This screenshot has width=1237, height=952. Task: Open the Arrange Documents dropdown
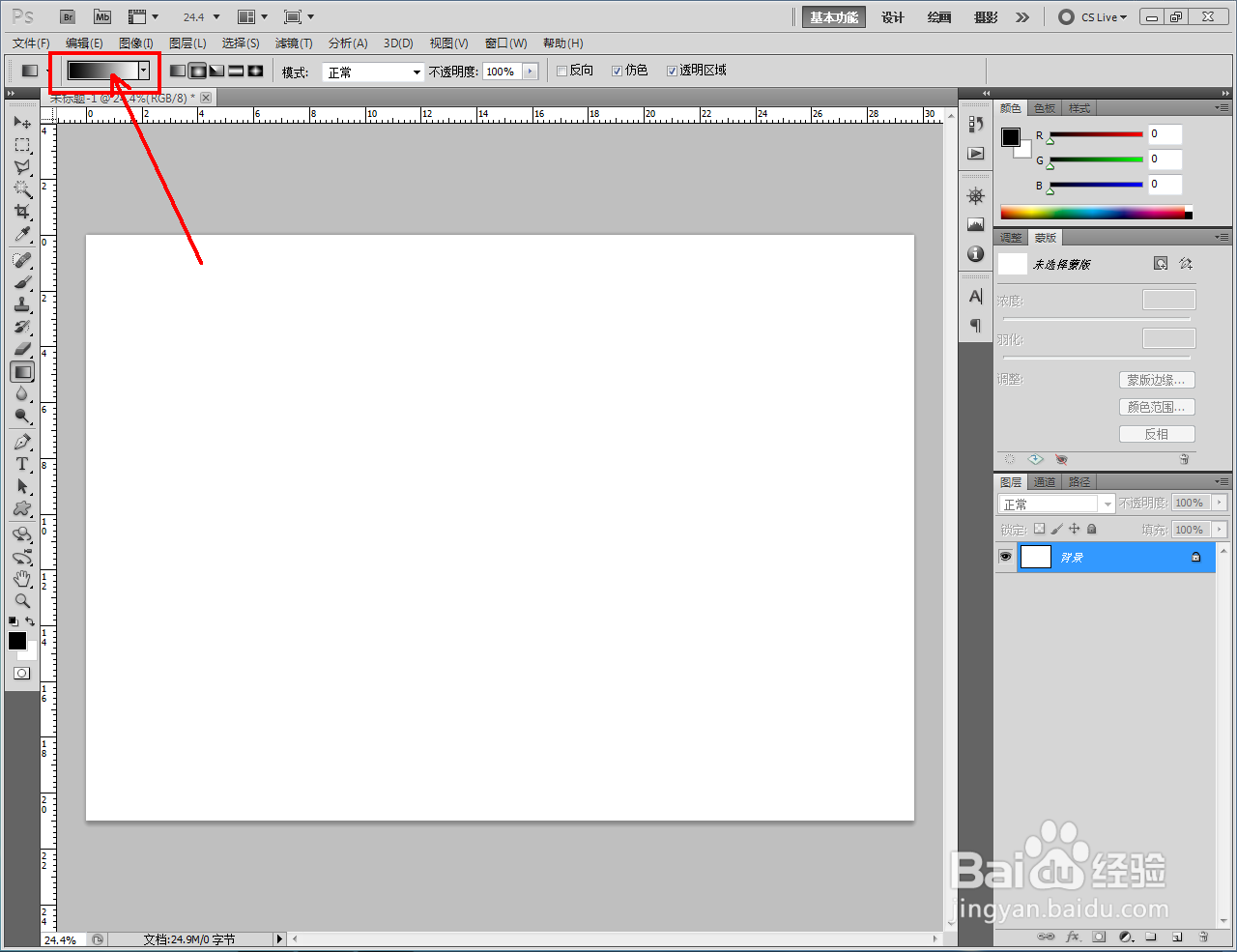pyautogui.click(x=253, y=17)
